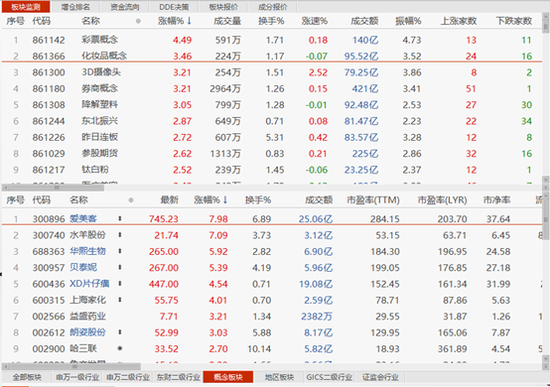Select stock row 哈三联

click(x=272, y=349)
